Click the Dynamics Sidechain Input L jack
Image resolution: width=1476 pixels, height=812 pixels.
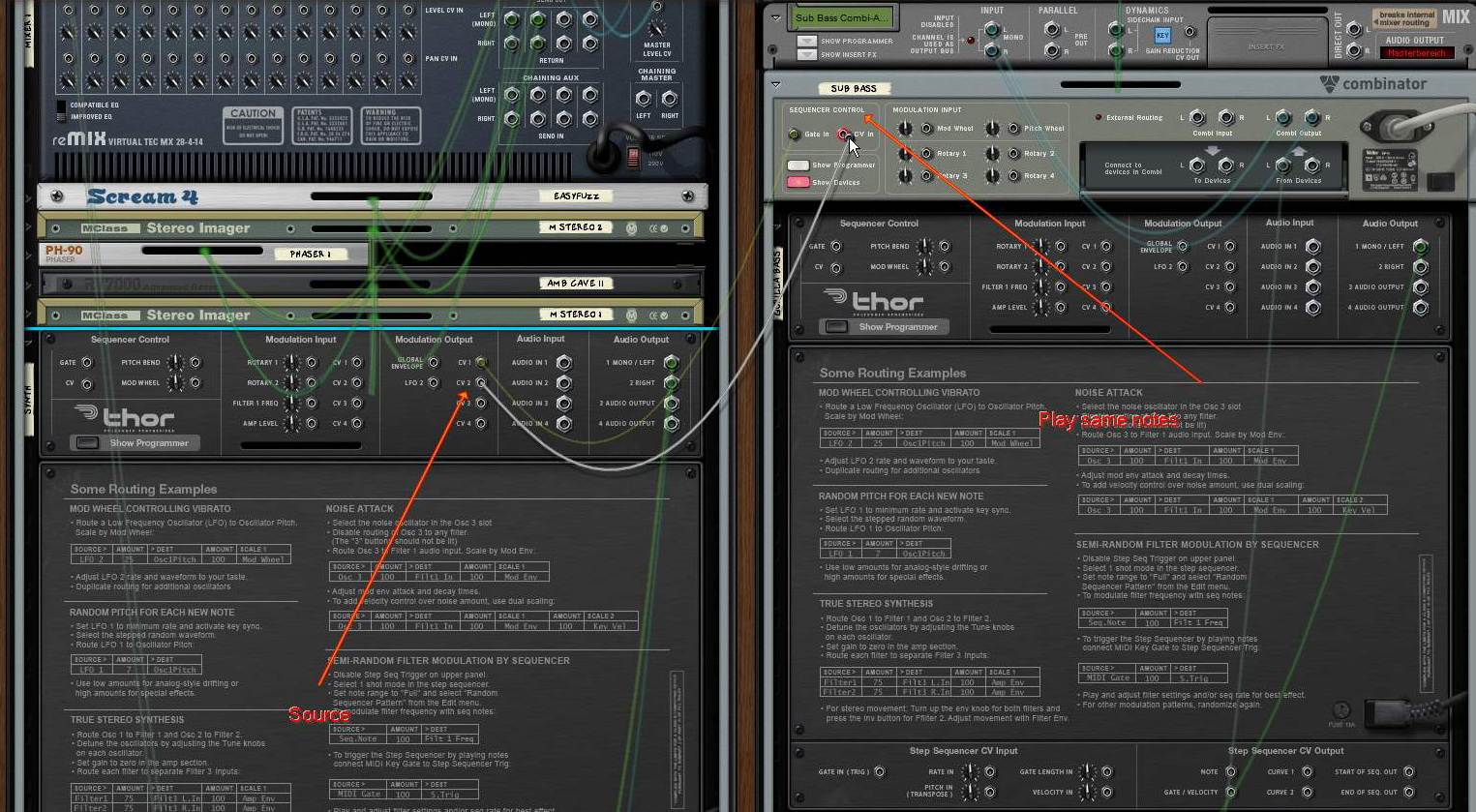(x=1115, y=29)
